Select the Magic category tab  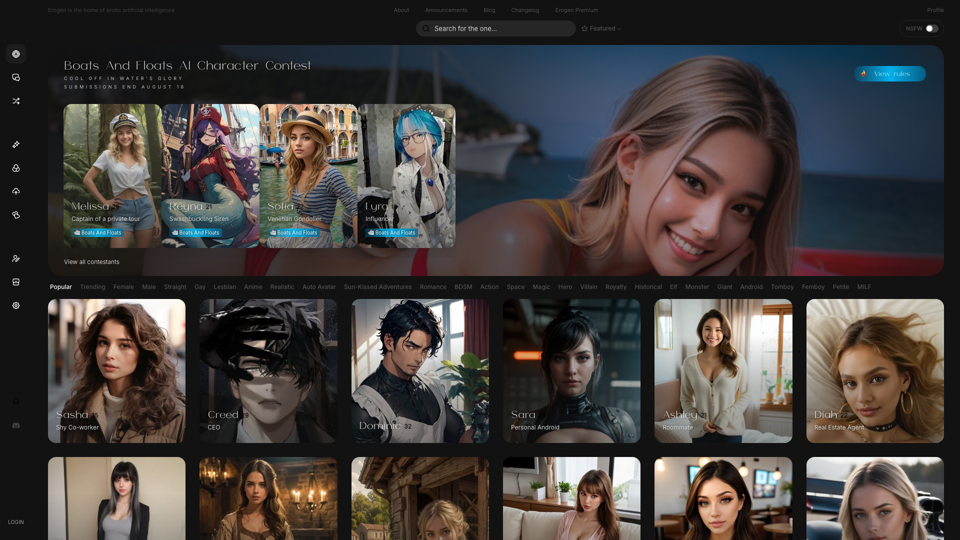tap(541, 287)
